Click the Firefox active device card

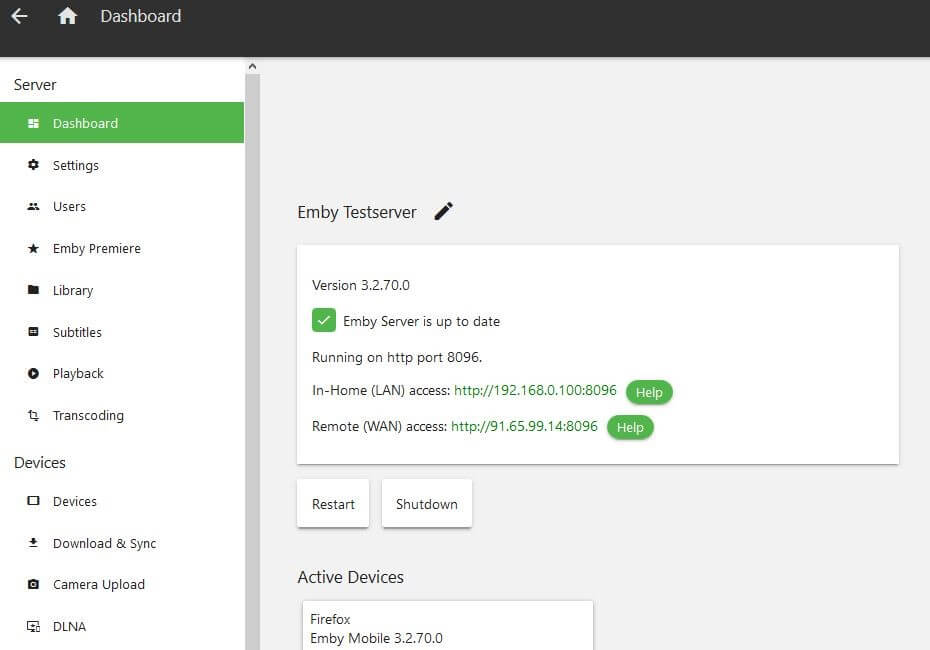point(447,626)
